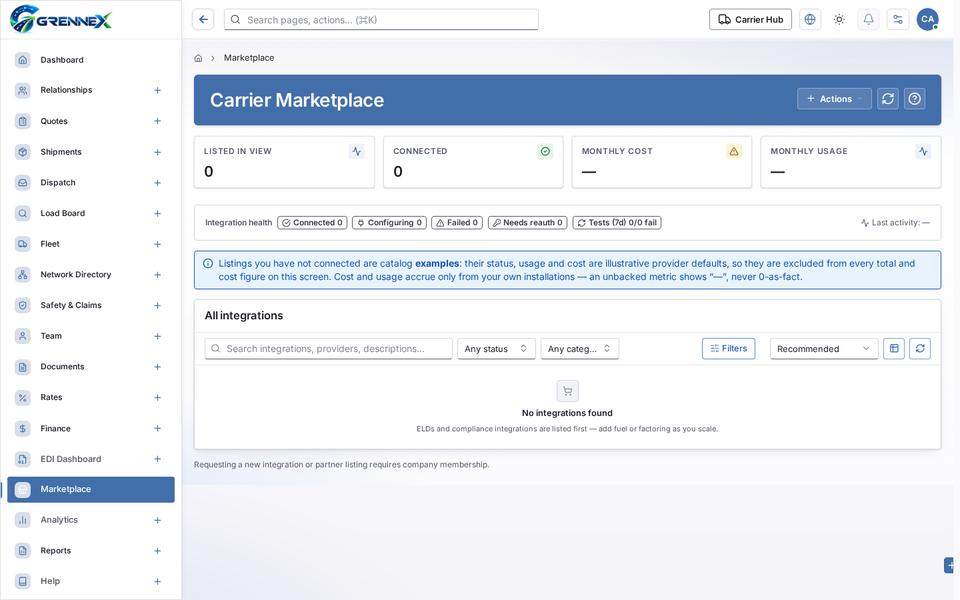Click the Carrier Hub button

(750, 20)
